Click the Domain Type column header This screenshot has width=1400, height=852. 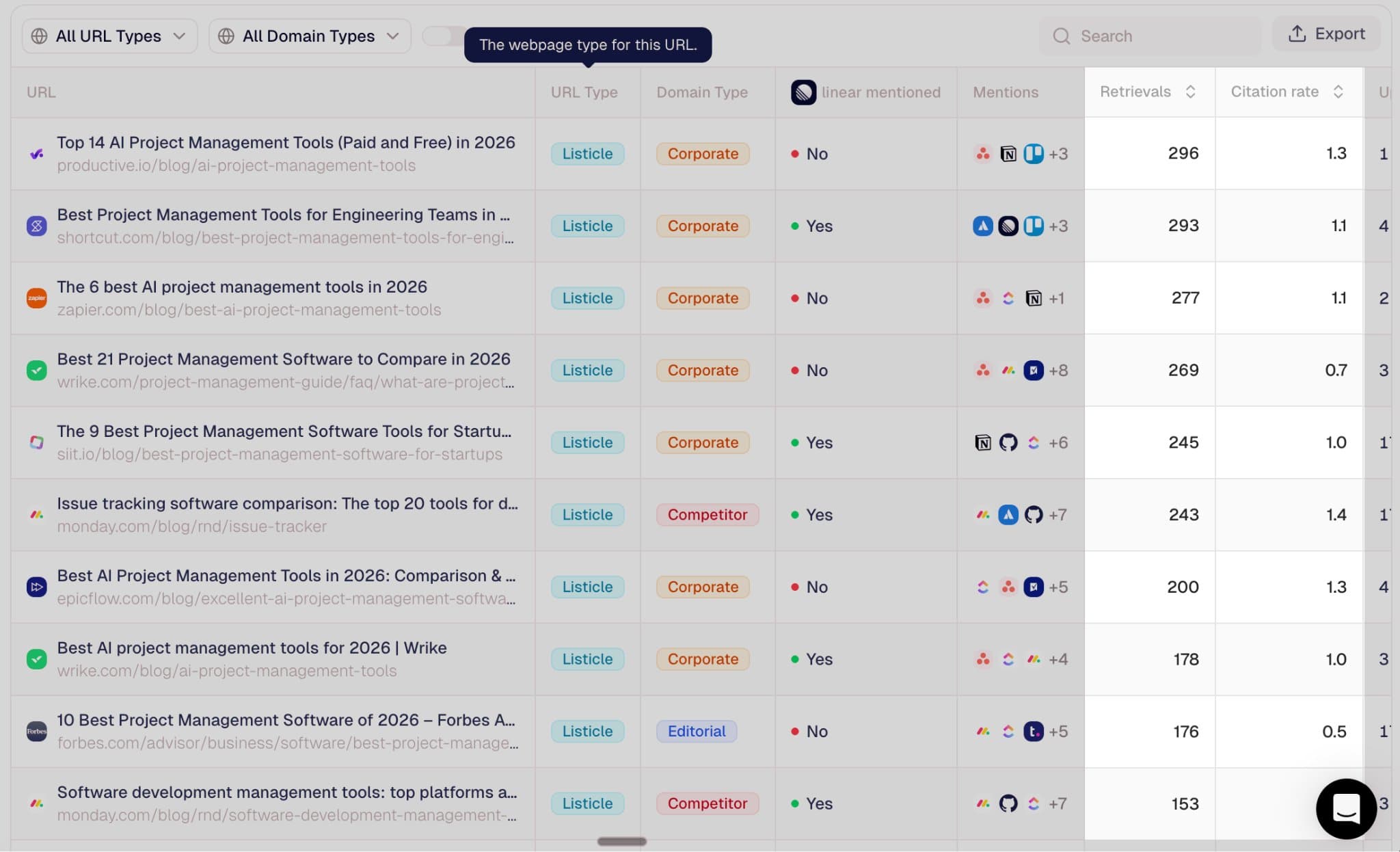(702, 92)
